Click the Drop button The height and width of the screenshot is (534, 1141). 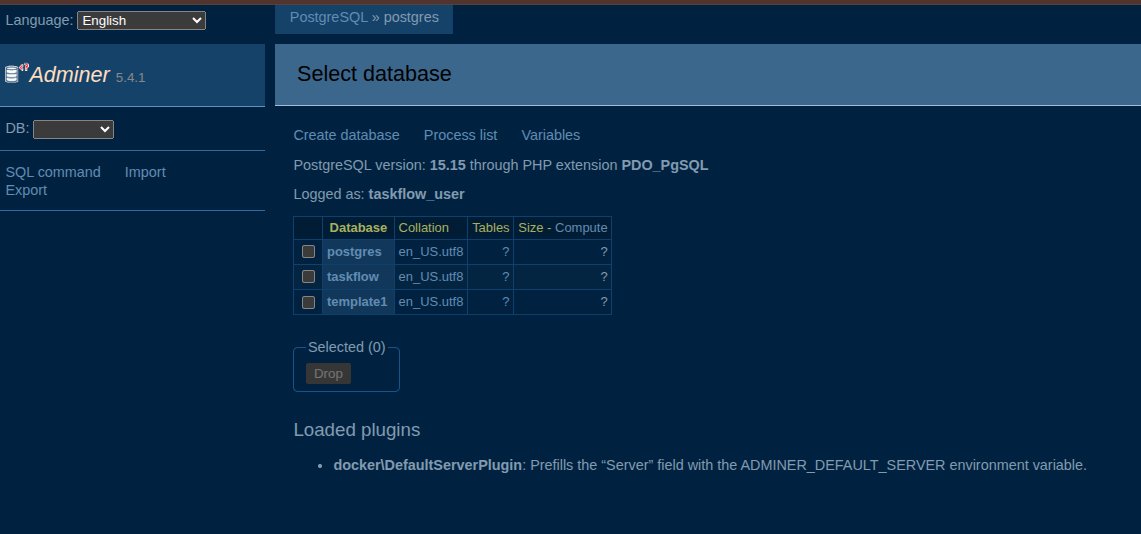pos(328,373)
